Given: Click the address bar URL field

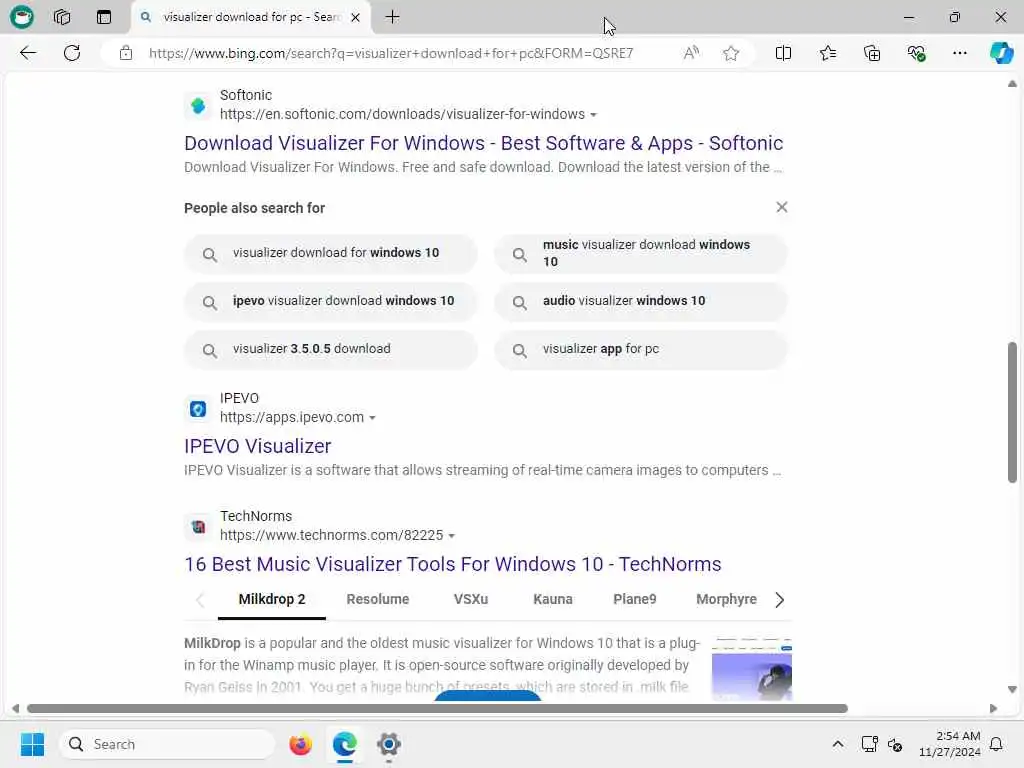Looking at the screenshot, I should tap(391, 53).
